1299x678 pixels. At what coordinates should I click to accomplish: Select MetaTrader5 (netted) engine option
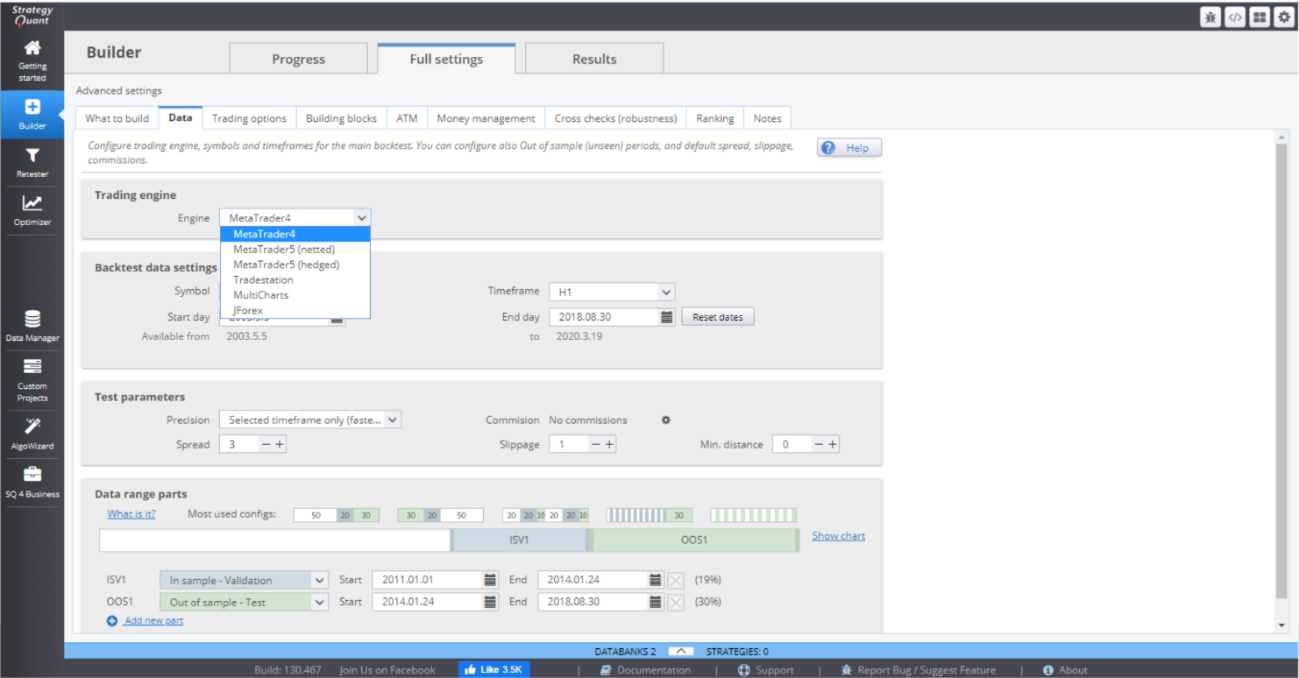pyautogui.click(x=295, y=249)
